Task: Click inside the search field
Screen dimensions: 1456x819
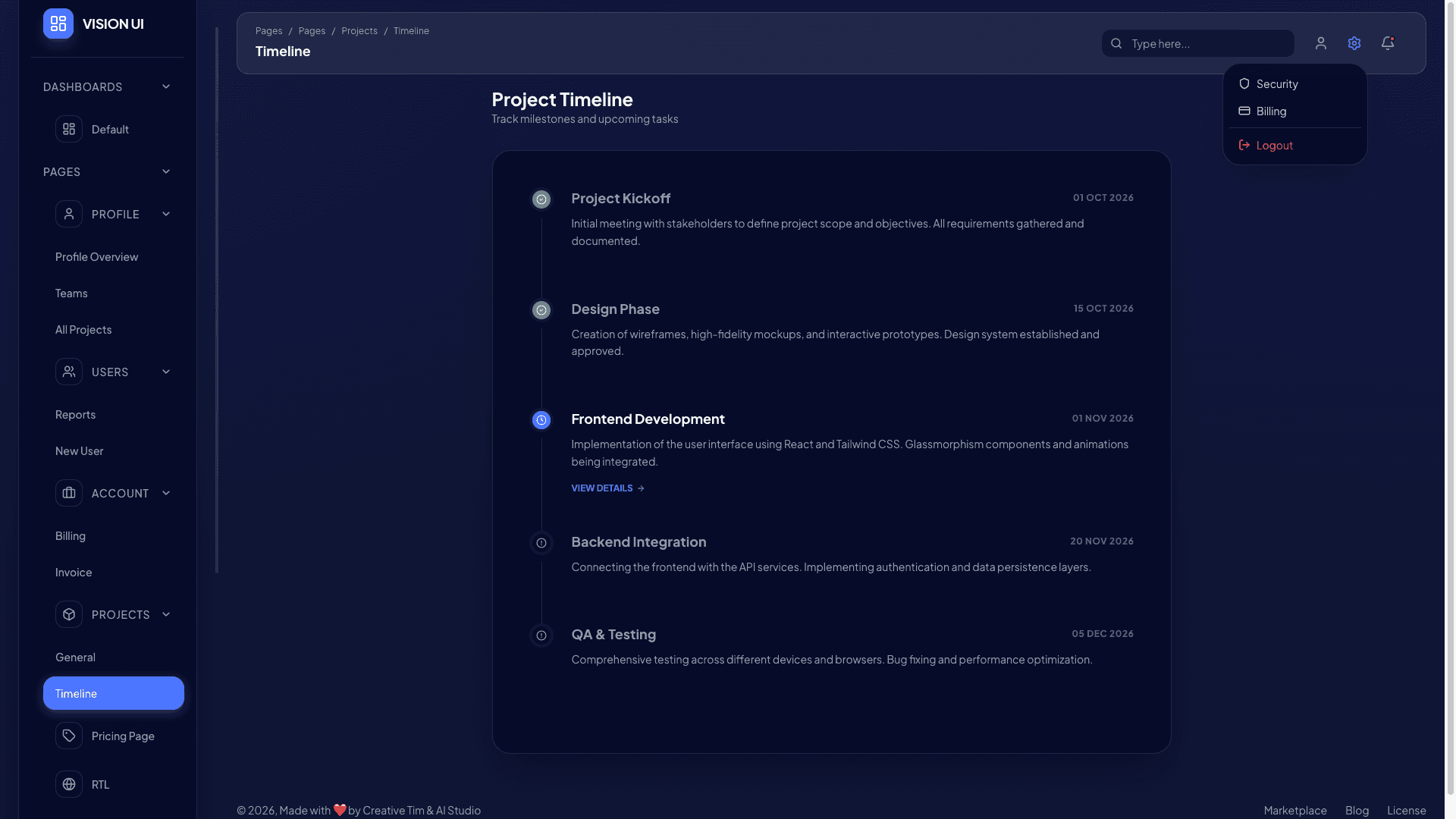Action: (x=1197, y=43)
